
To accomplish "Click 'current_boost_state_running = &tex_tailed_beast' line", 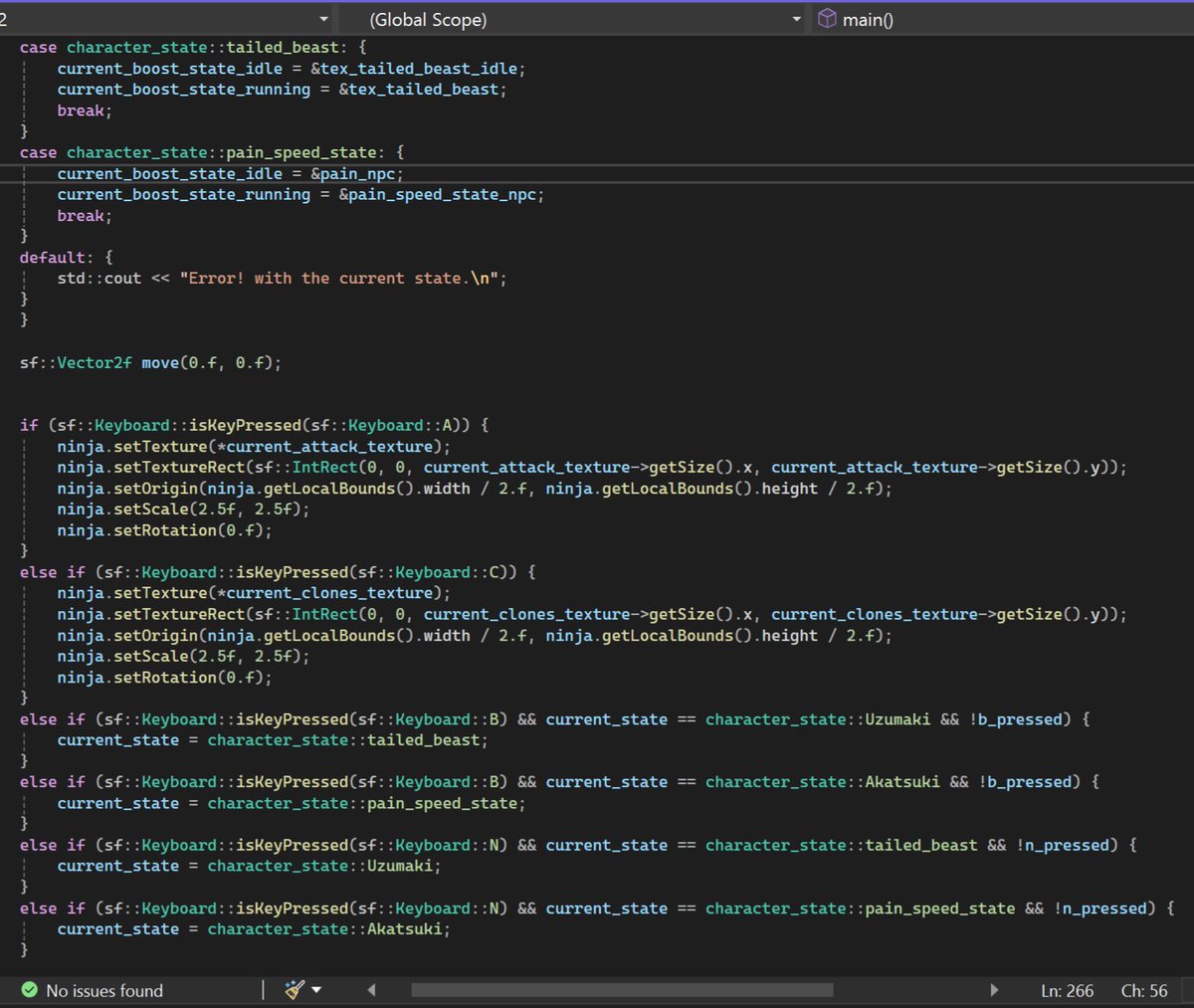I will [282, 90].
